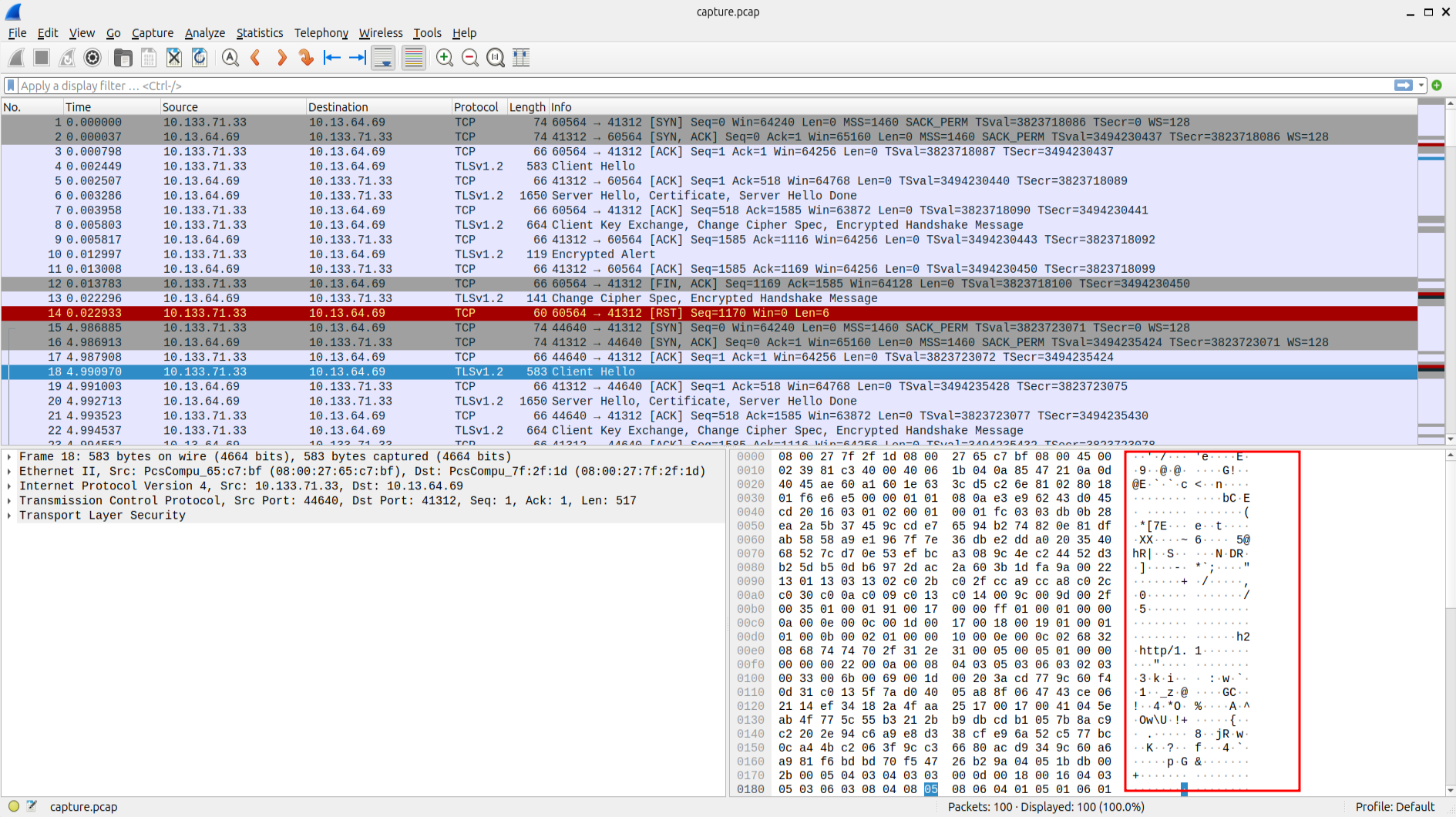Screen dimensions: 1456x817
Task: Open the View menu
Action: (82, 33)
